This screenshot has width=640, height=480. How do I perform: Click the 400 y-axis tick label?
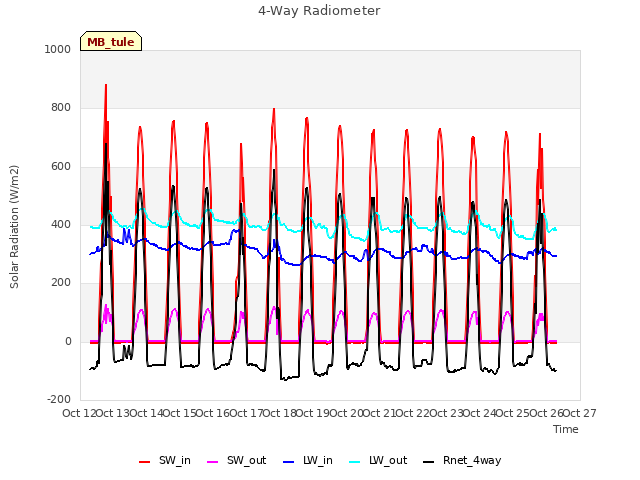pyautogui.click(x=61, y=224)
